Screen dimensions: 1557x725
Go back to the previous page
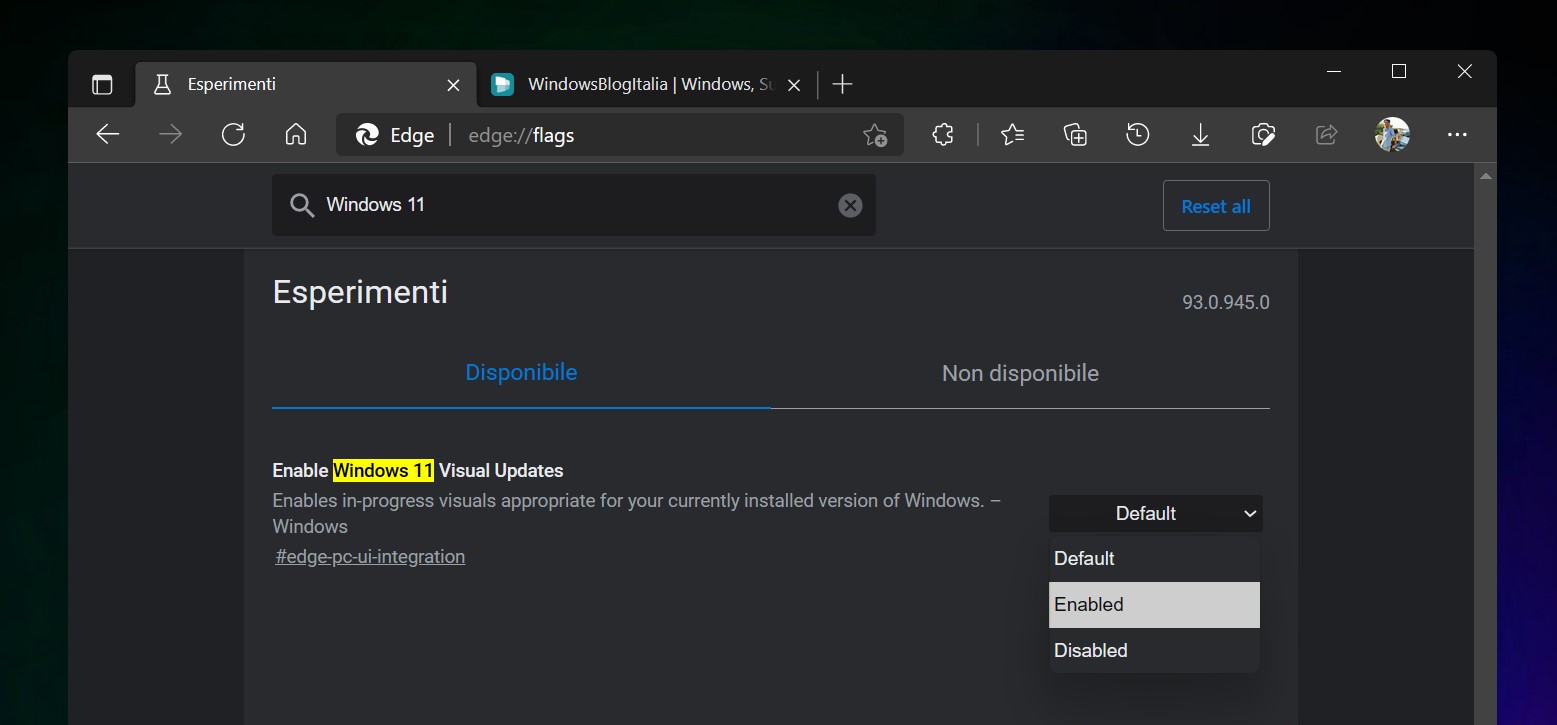pyautogui.click(x=107, y=135)
